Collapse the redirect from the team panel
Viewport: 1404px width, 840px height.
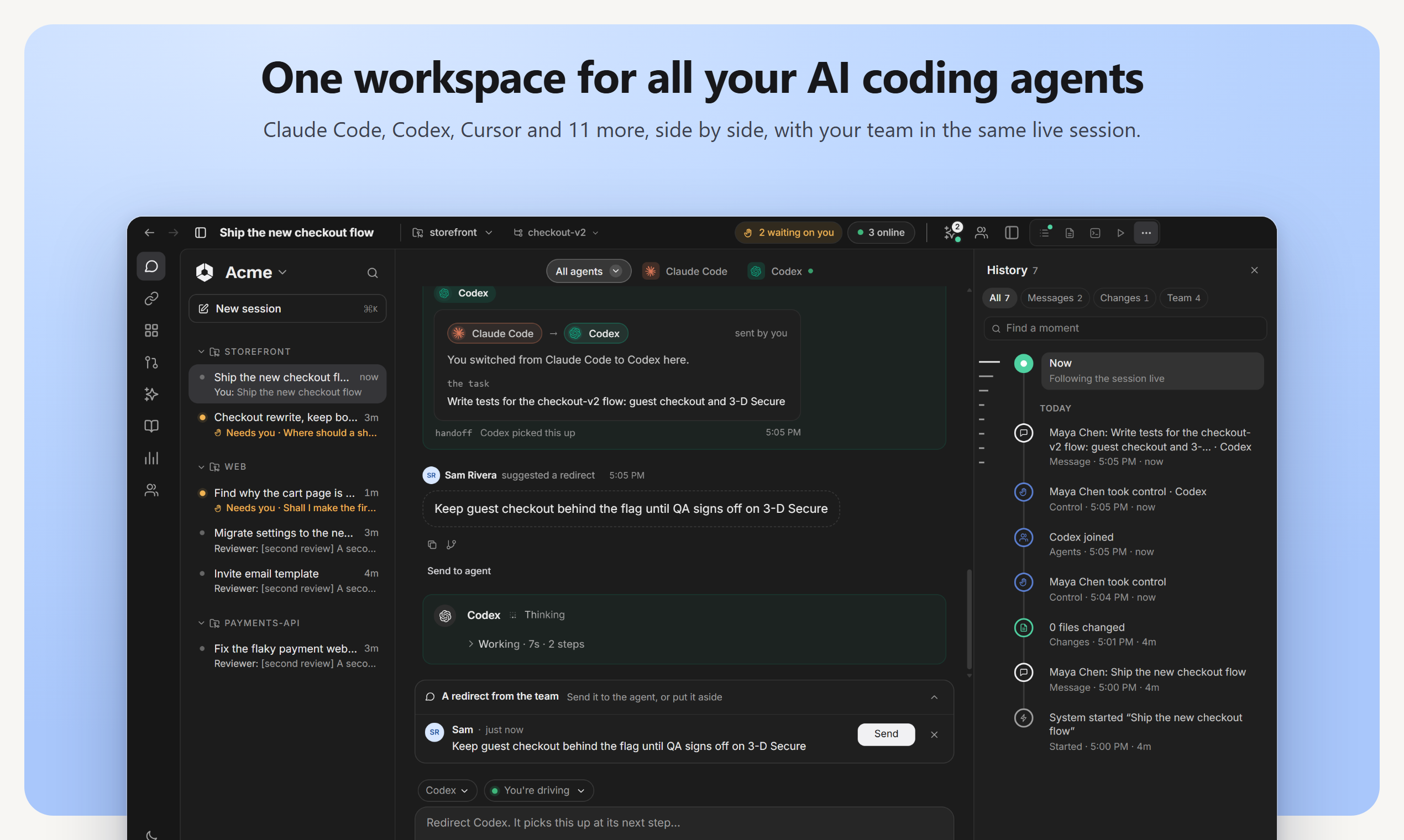934,697
